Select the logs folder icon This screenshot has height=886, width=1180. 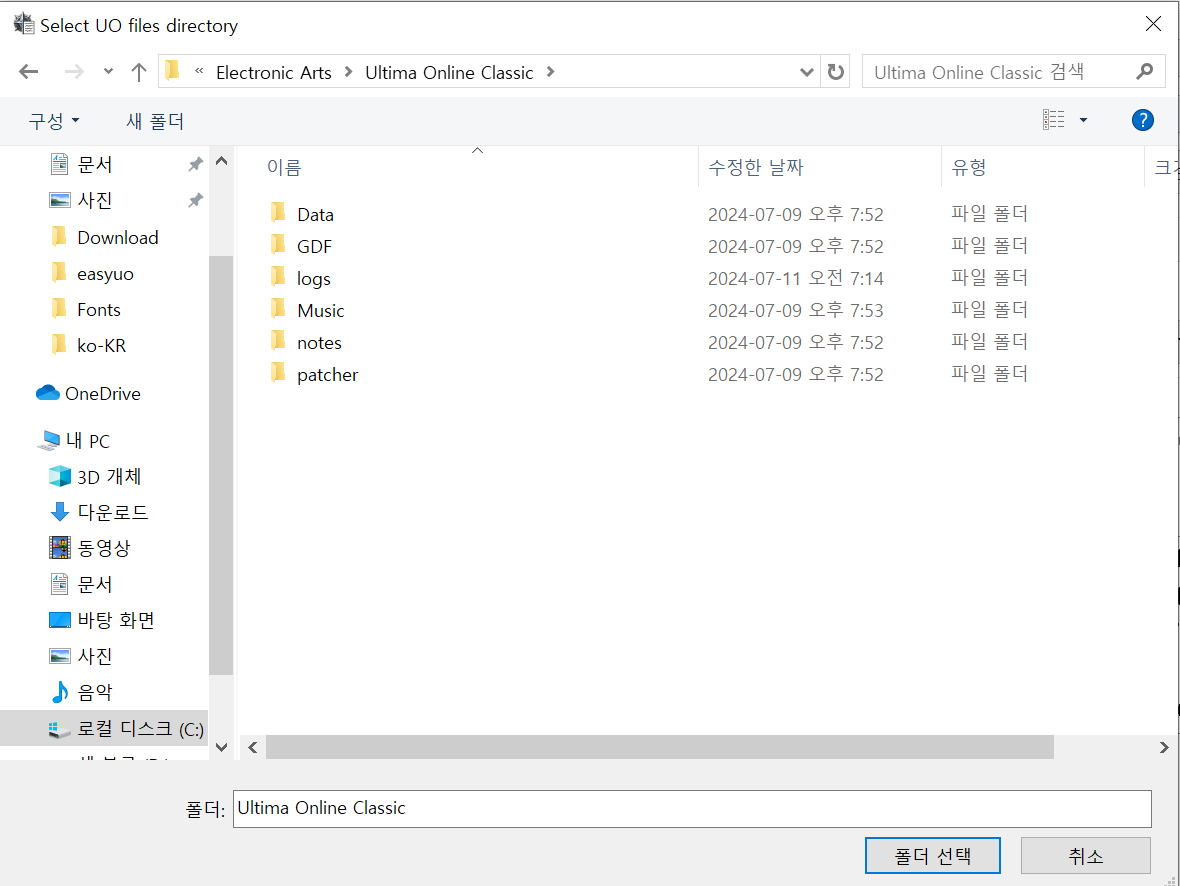point(278,277)
